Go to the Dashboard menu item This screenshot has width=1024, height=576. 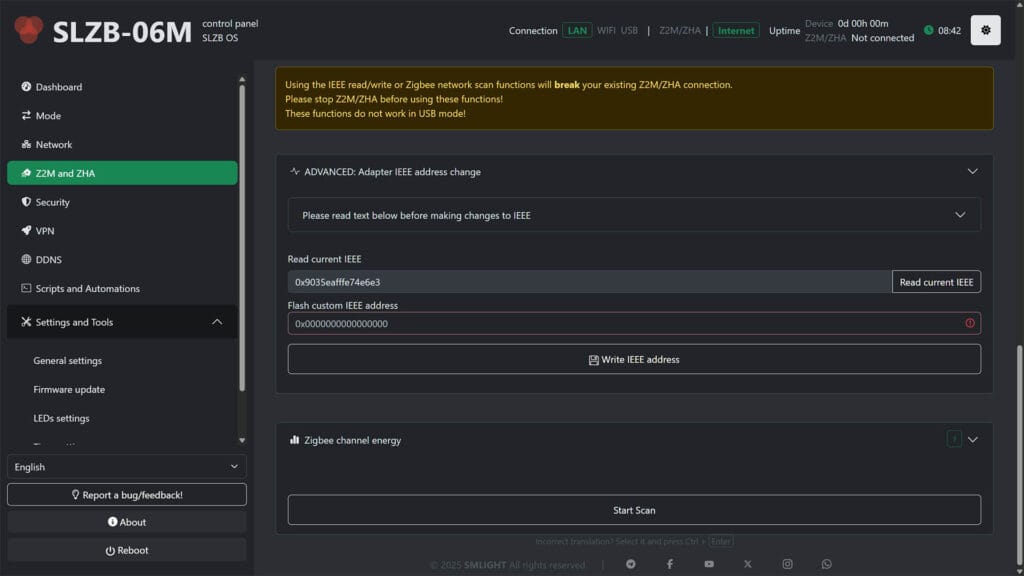(x=59, y=87)
